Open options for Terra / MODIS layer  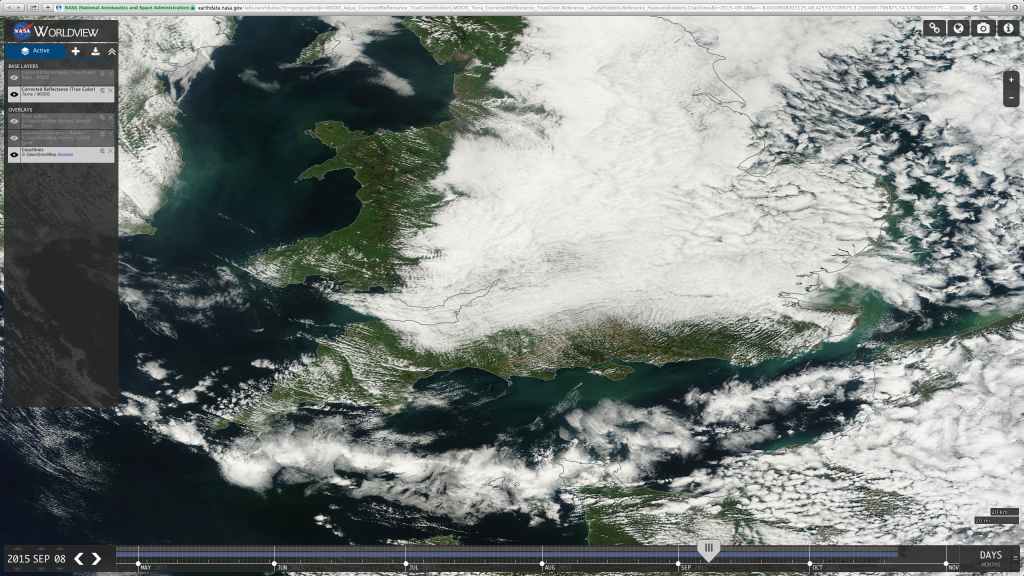point(102,91)
